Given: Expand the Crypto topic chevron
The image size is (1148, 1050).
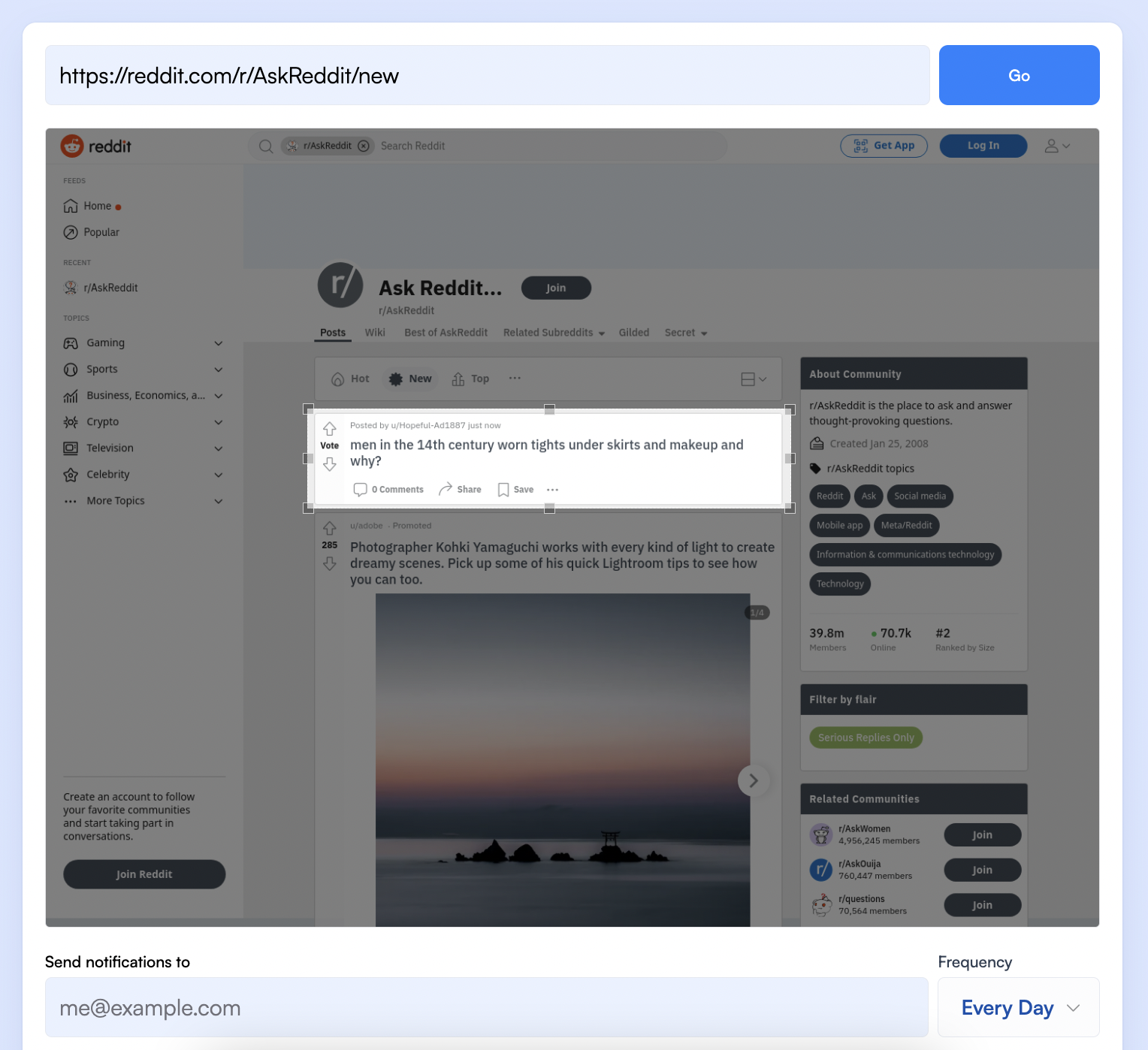Looking at the screenshot, I should (x=219, y=422).
